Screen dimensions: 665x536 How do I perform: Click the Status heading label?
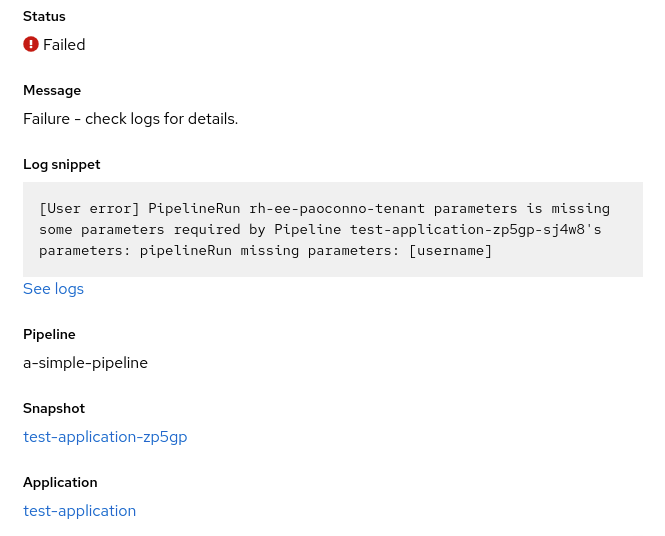pos(44,16)
